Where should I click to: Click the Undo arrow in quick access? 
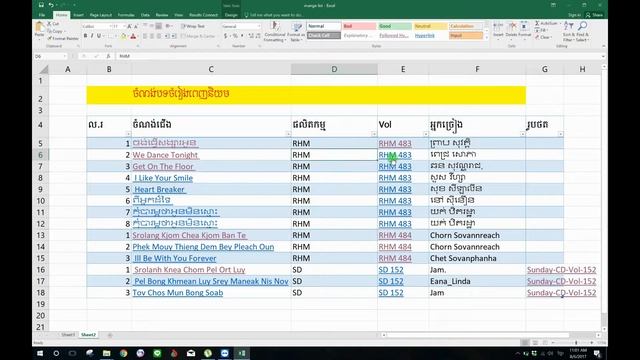click(51, 5)
